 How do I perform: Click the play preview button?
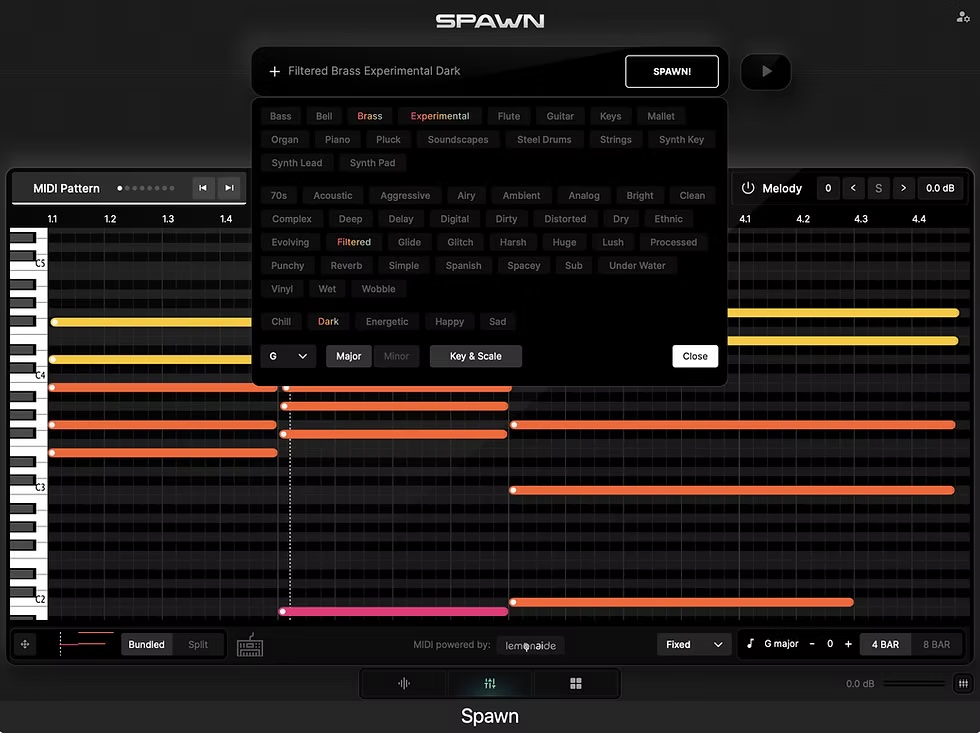(766, 72)
